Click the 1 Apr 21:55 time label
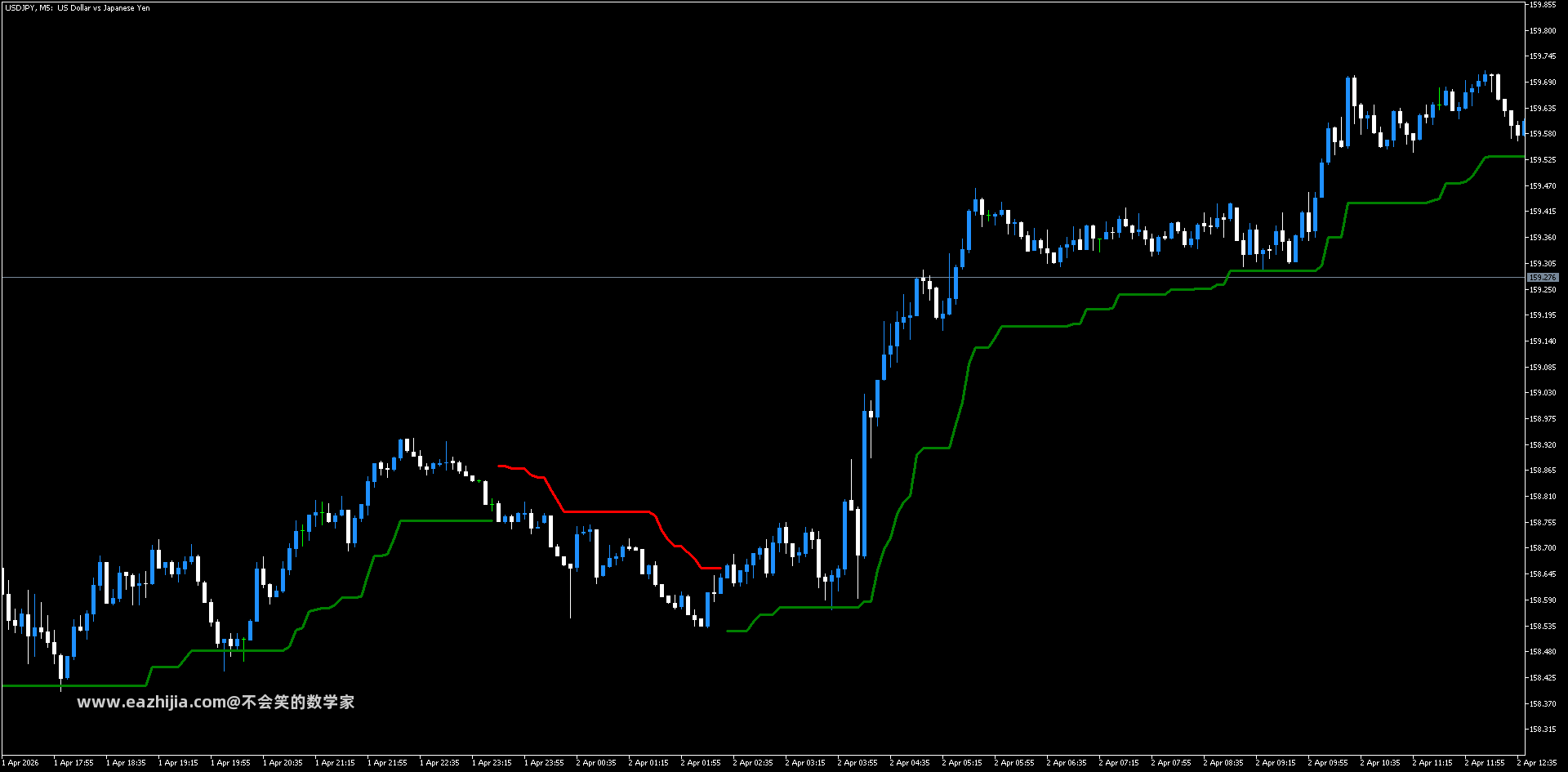Viewport: 1568px width, 772px height. point(387,763)
